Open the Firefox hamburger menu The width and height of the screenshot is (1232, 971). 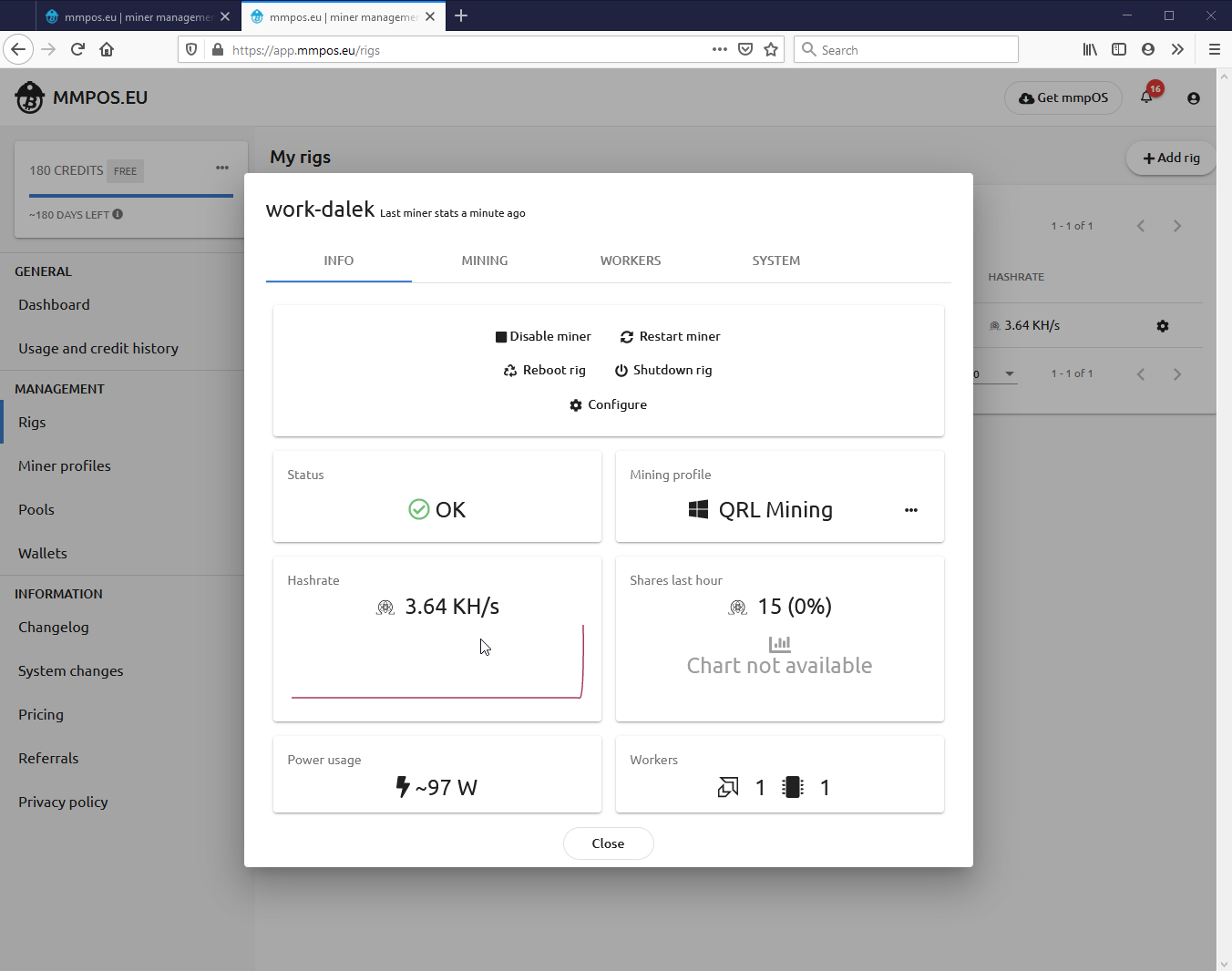pos(1214,49)
